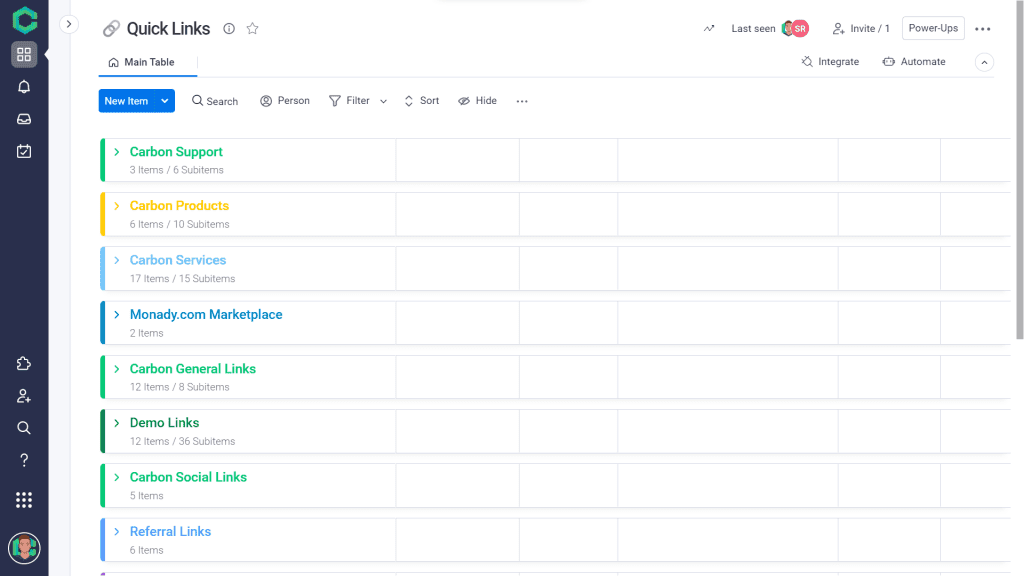This screenshot has width=1024, height=576.
Task: Click Hide columns eye icon
Action: click(477, 101)
